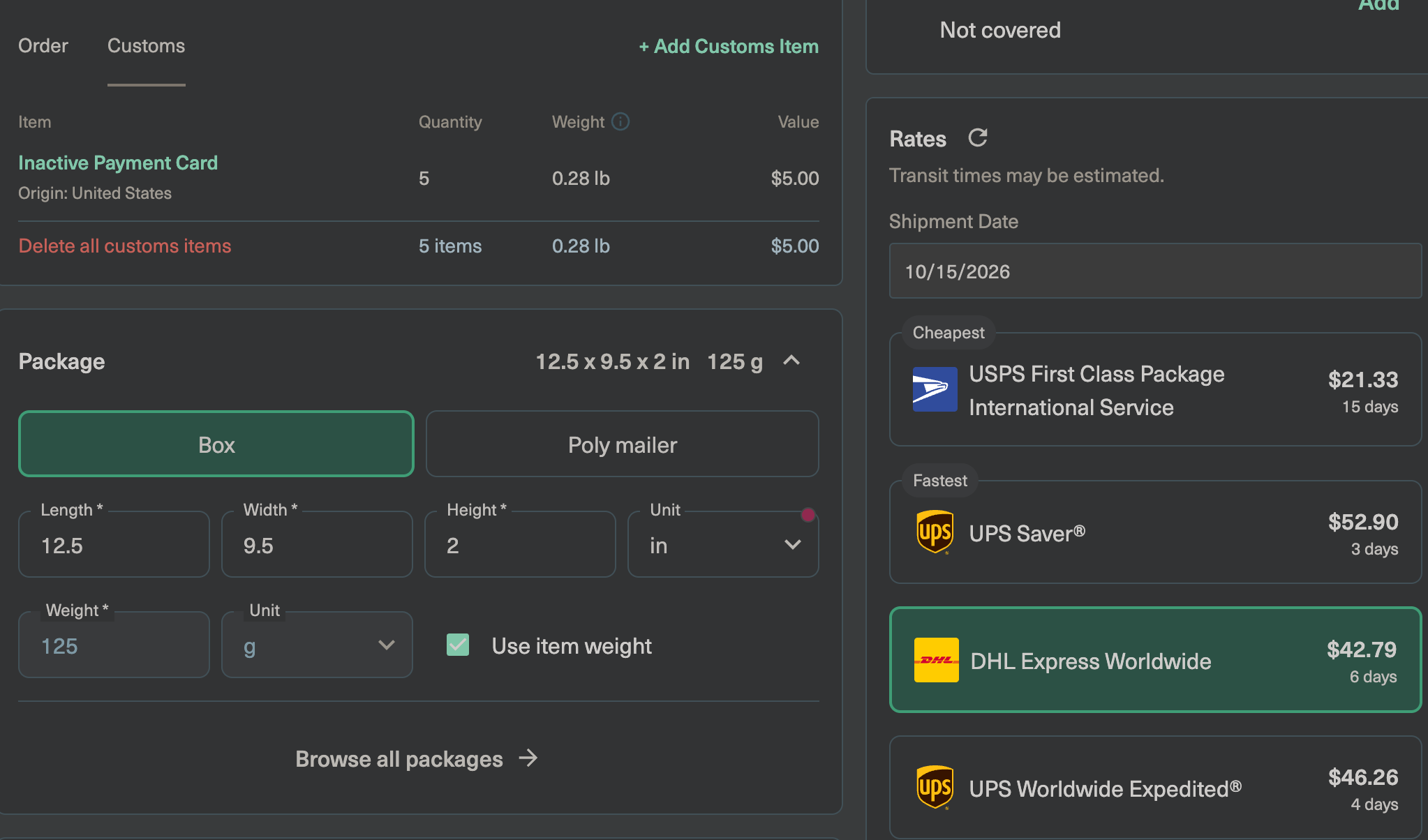Open the Weight column info icon
The height and width of the screenshot is (840, 1428).
[x=620, y=121]
